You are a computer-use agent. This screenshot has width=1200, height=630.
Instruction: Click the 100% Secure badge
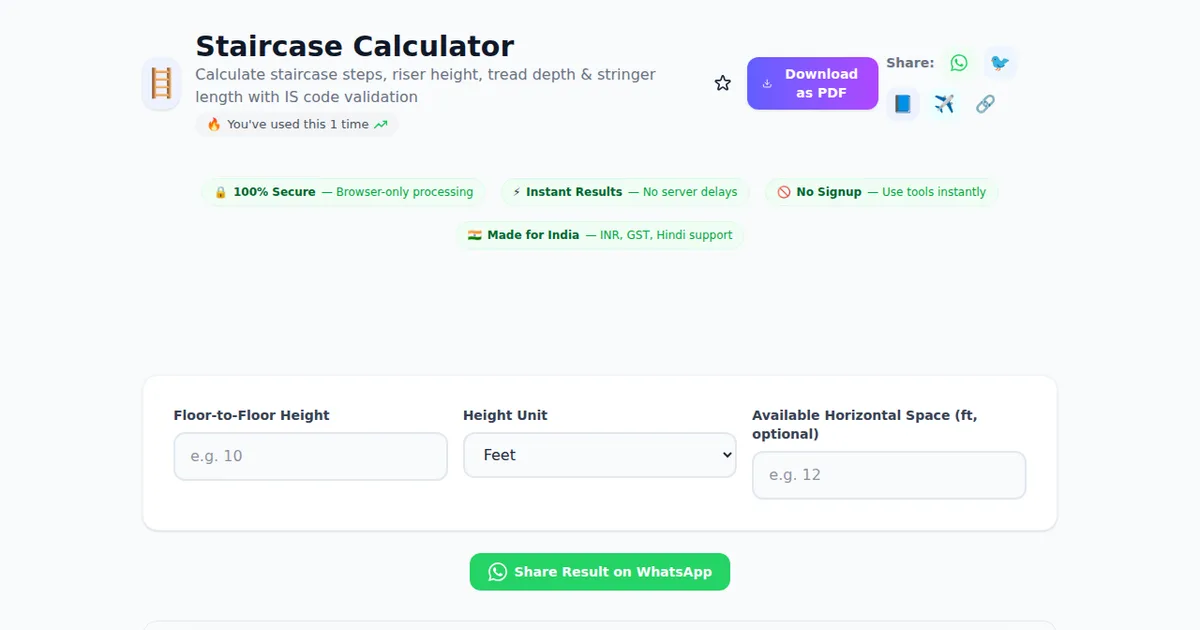pyautogui.click(x=343, y=192)
